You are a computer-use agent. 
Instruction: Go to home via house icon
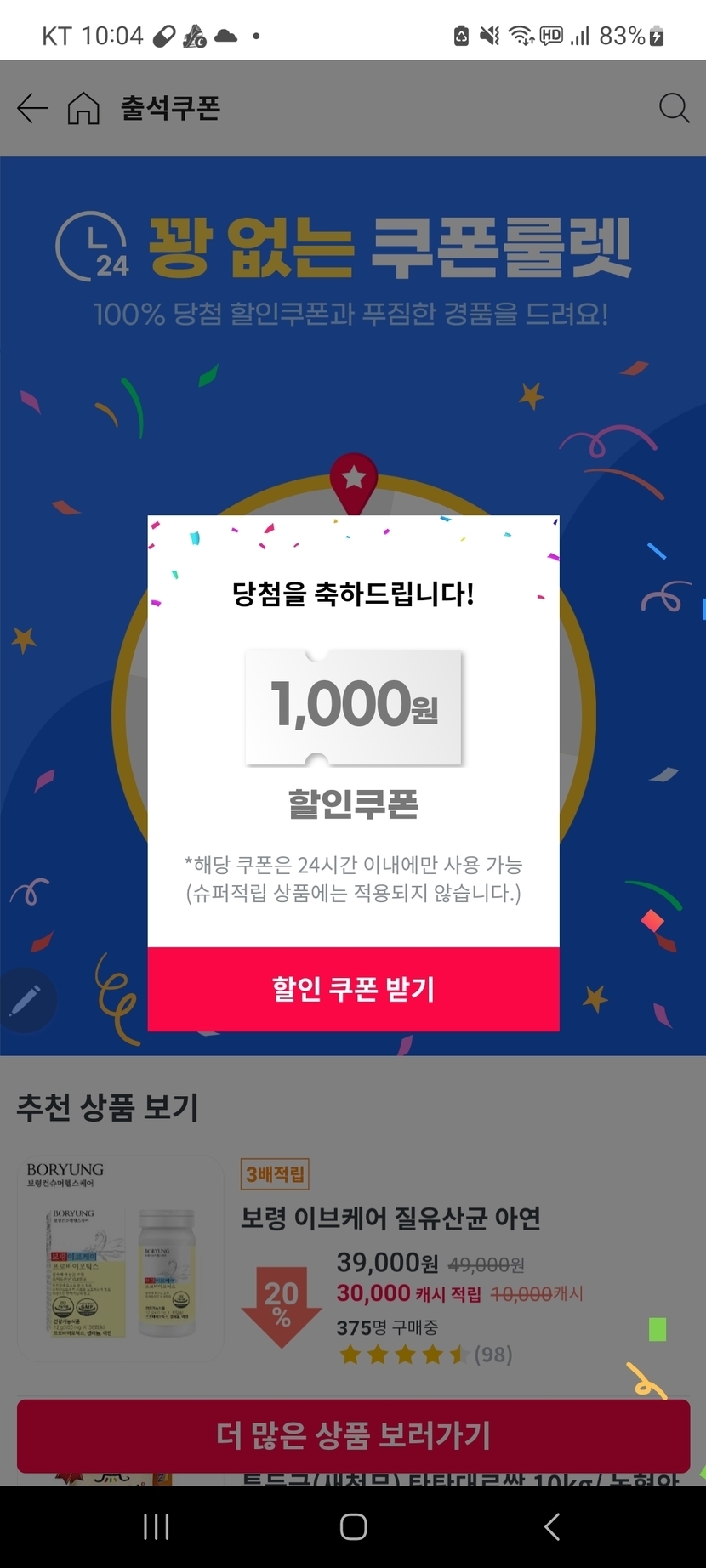(83, 109)
